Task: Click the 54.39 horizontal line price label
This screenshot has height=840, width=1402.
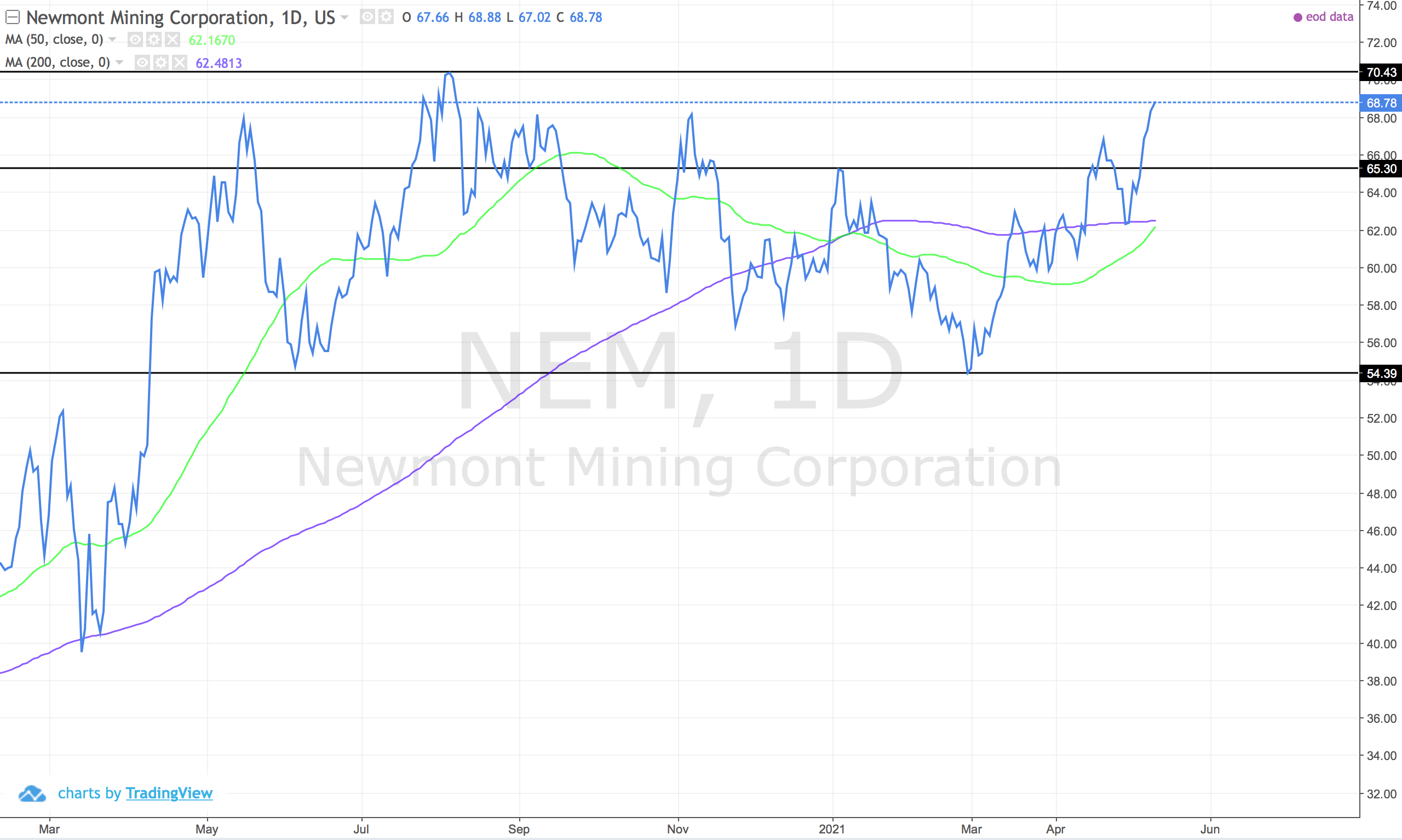Action: (1381, 373)
